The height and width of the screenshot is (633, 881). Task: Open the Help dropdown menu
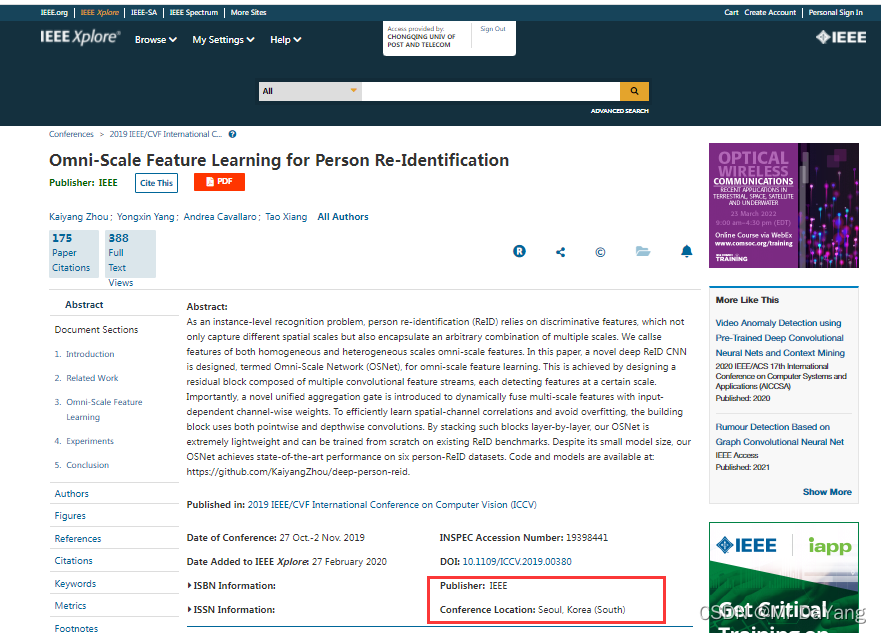pyautogui.click(x=285, y=40)
